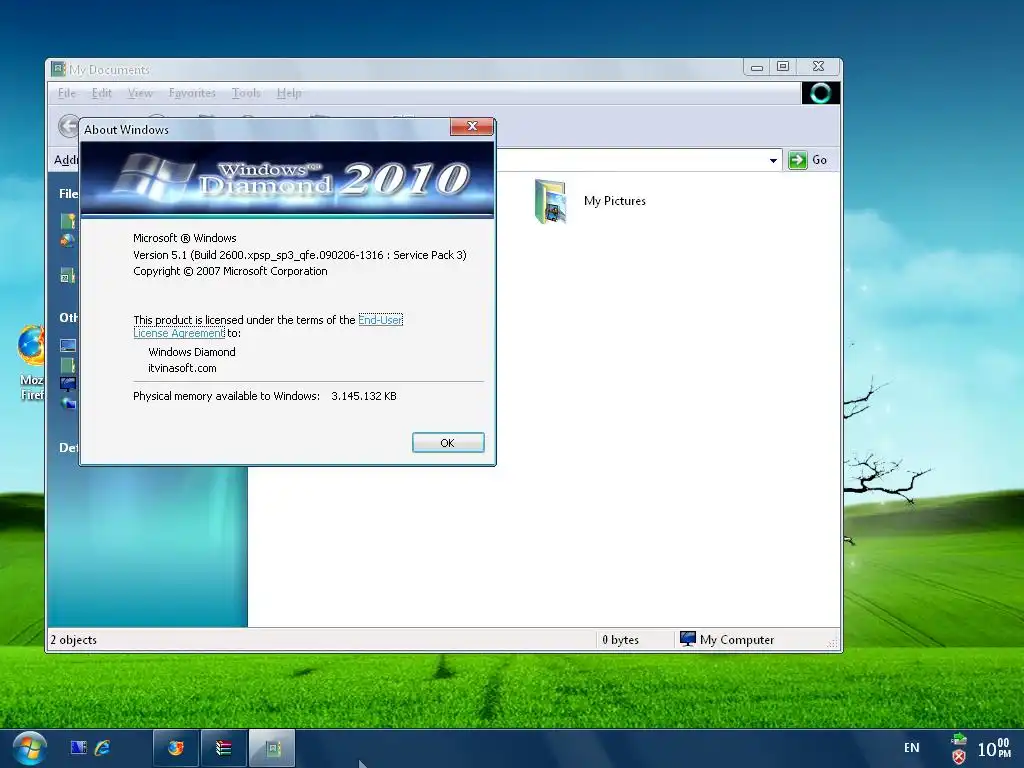
Task: Open the Favorites menu in My Documents
Action: pyautogui.click(x=192, y=93)
